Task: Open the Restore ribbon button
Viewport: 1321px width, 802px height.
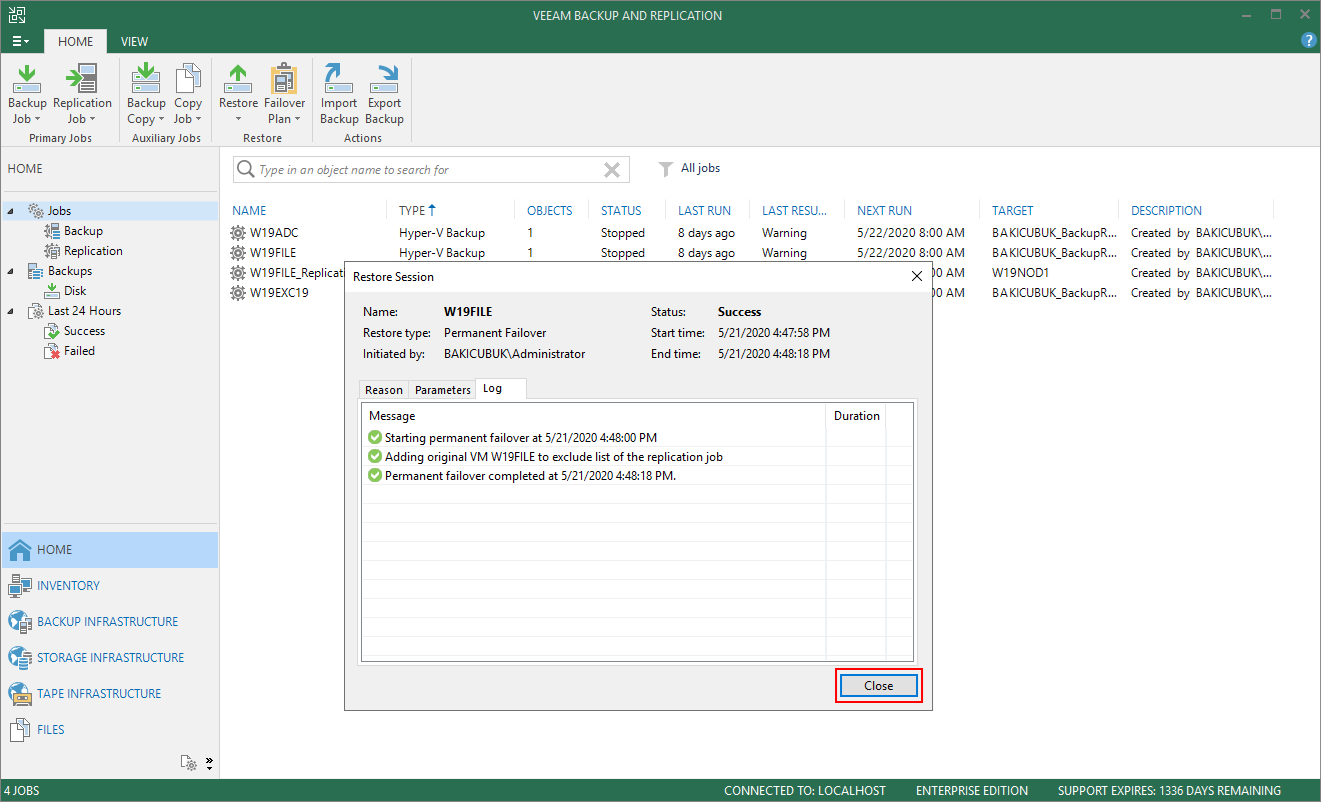Action: pyautogui.click(x=238, y=95)
